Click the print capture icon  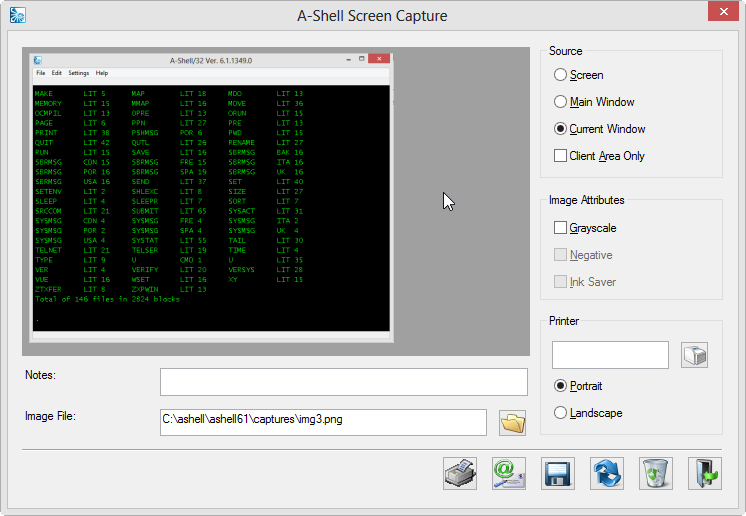460,473
